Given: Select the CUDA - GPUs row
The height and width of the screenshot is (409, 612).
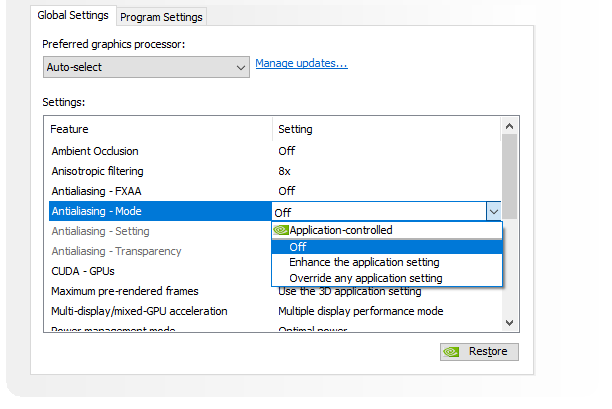Looking at the screenshot, I should (160, 271).
